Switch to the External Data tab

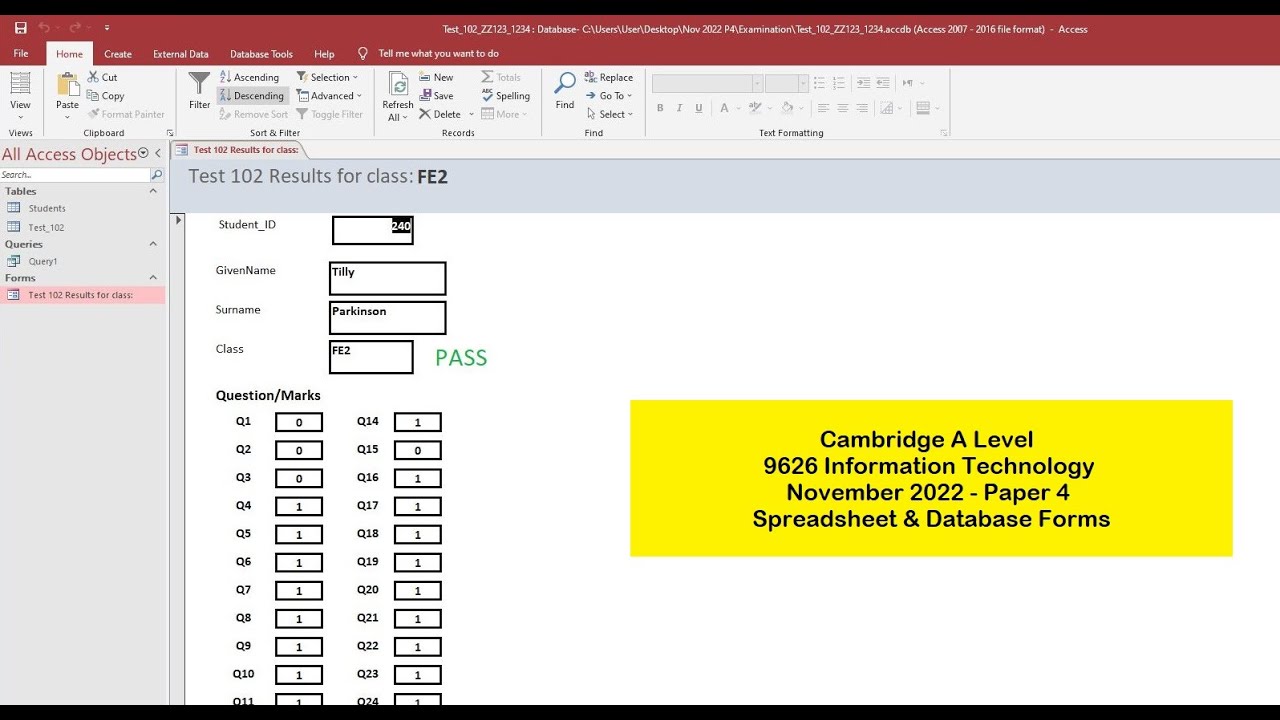point(181,54)
